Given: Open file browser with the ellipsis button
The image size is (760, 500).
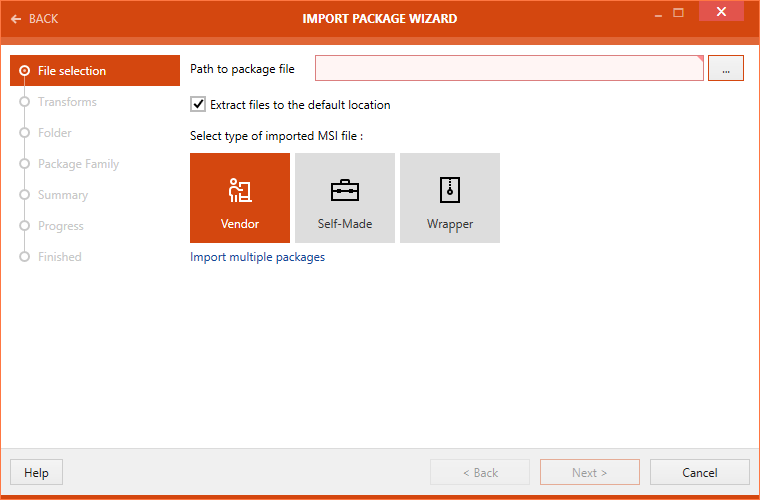Looking at the screenshot, I should pyautogui.click(x=726, y=68).
